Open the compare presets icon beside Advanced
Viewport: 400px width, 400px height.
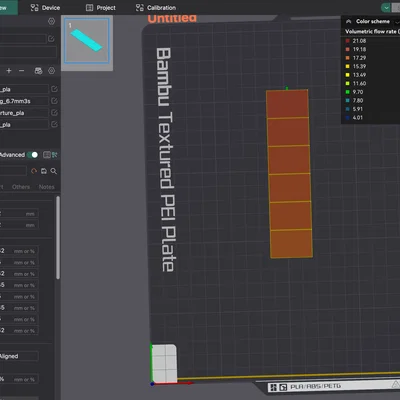pos(47,155)
